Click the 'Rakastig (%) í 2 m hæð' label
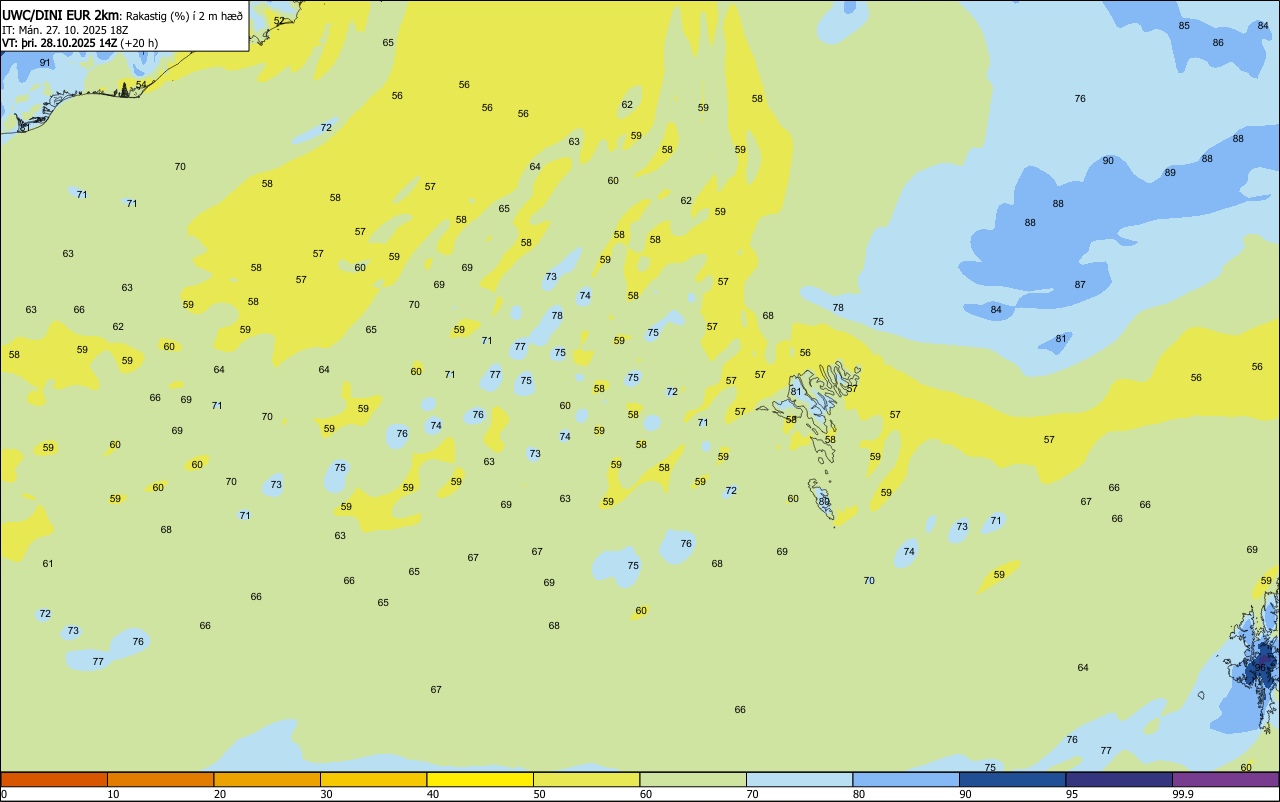Viewport: 1280px width, 802px height. 184,16
